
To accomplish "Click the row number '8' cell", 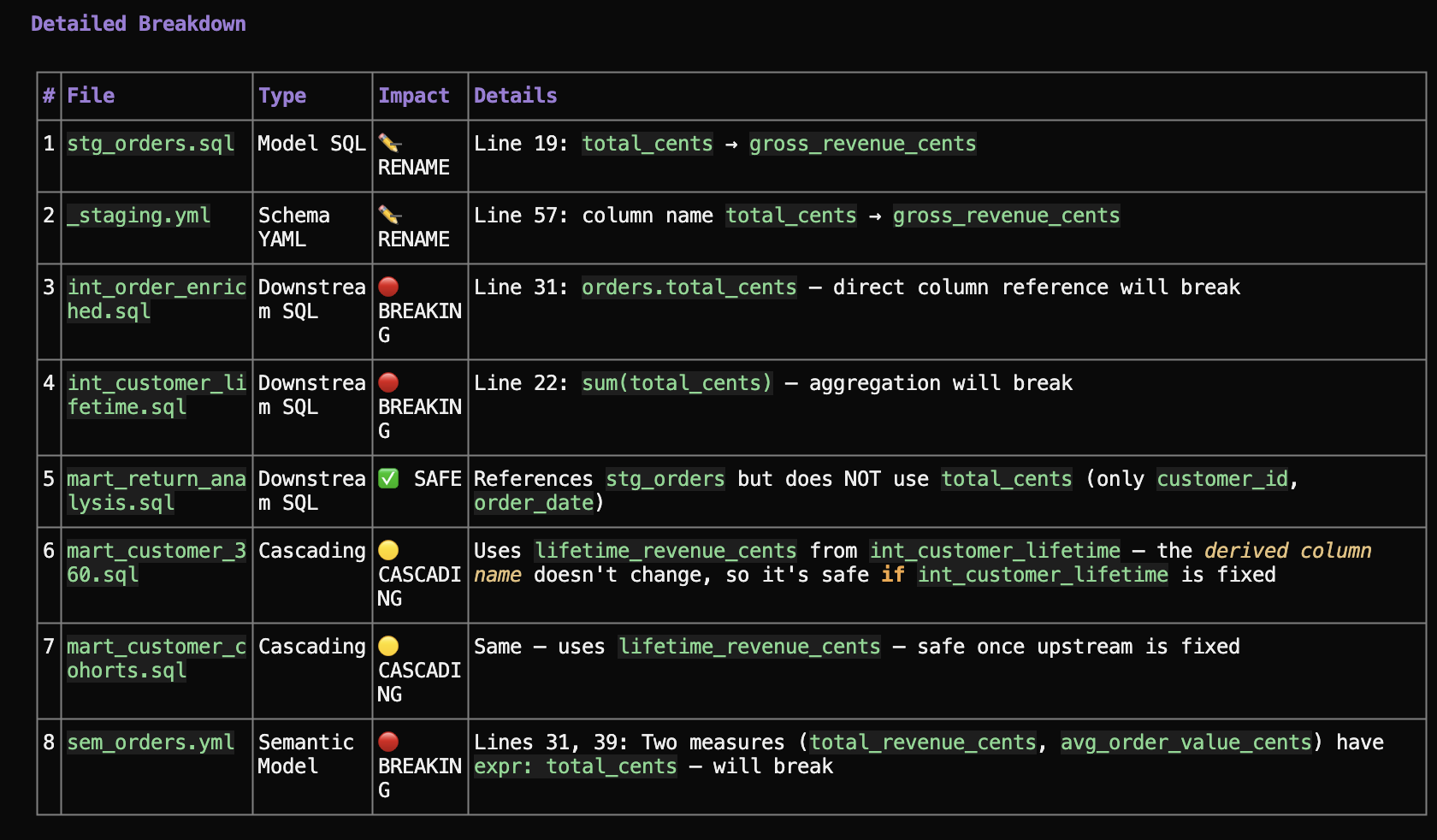I will point(49,742).
